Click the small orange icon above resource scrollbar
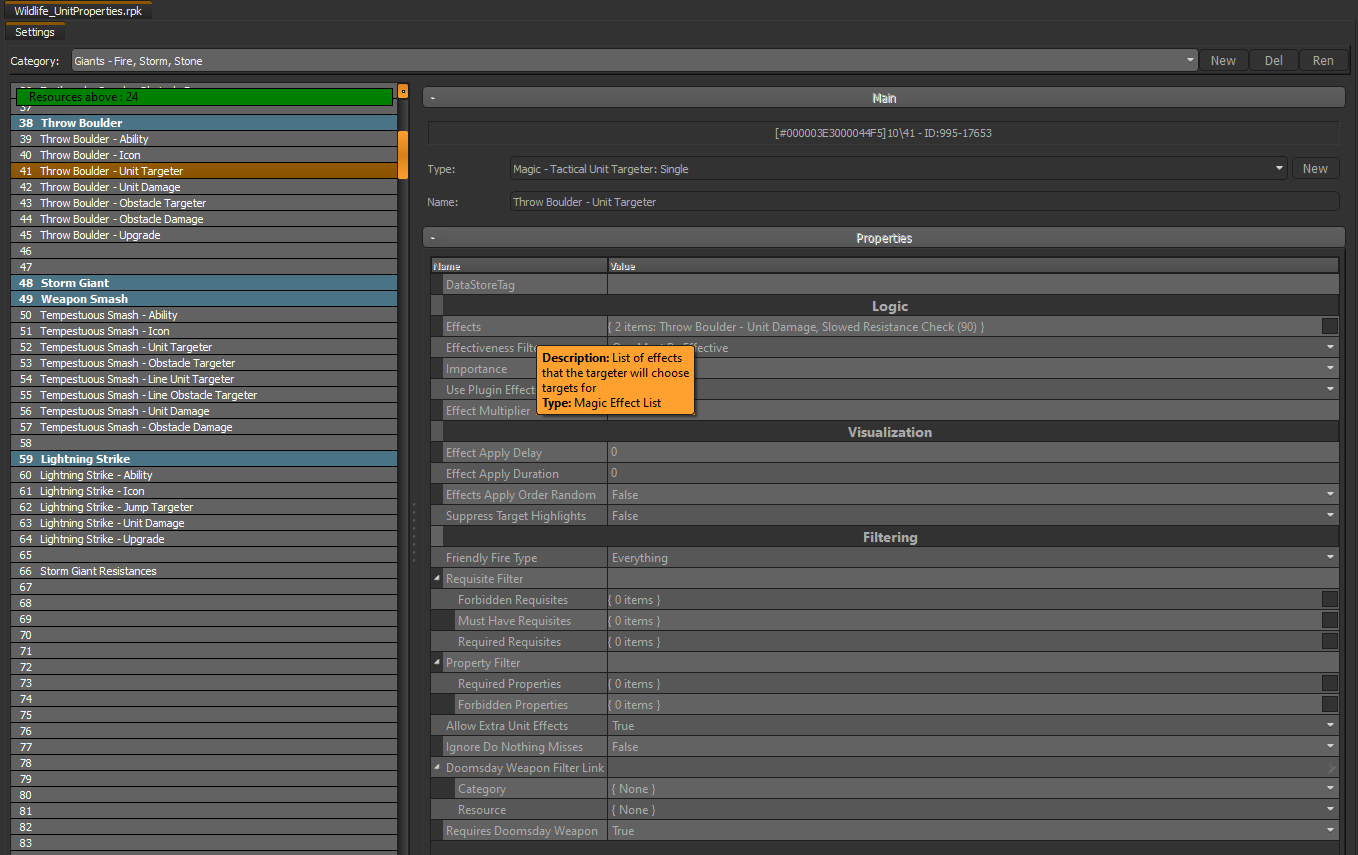This screenshot has width=1358, height=855. point(403,91)
